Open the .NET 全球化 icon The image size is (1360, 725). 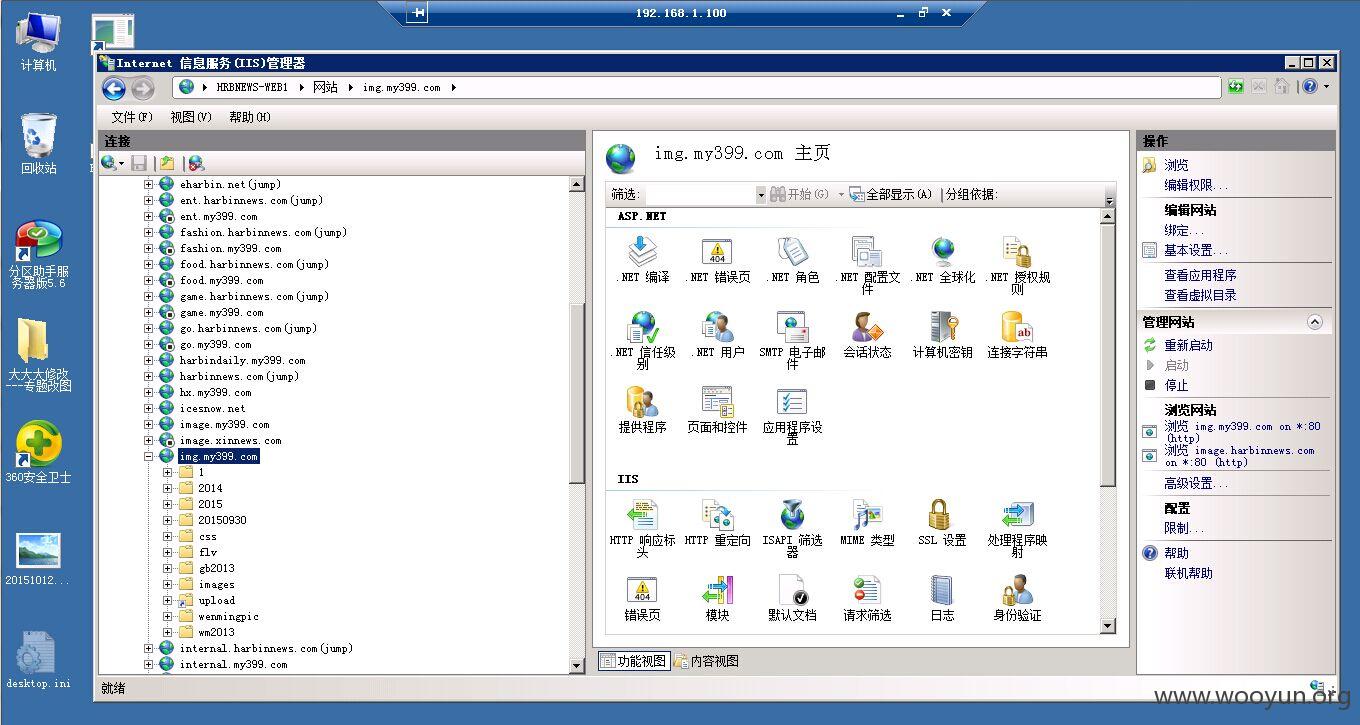[x=942, y=260]
